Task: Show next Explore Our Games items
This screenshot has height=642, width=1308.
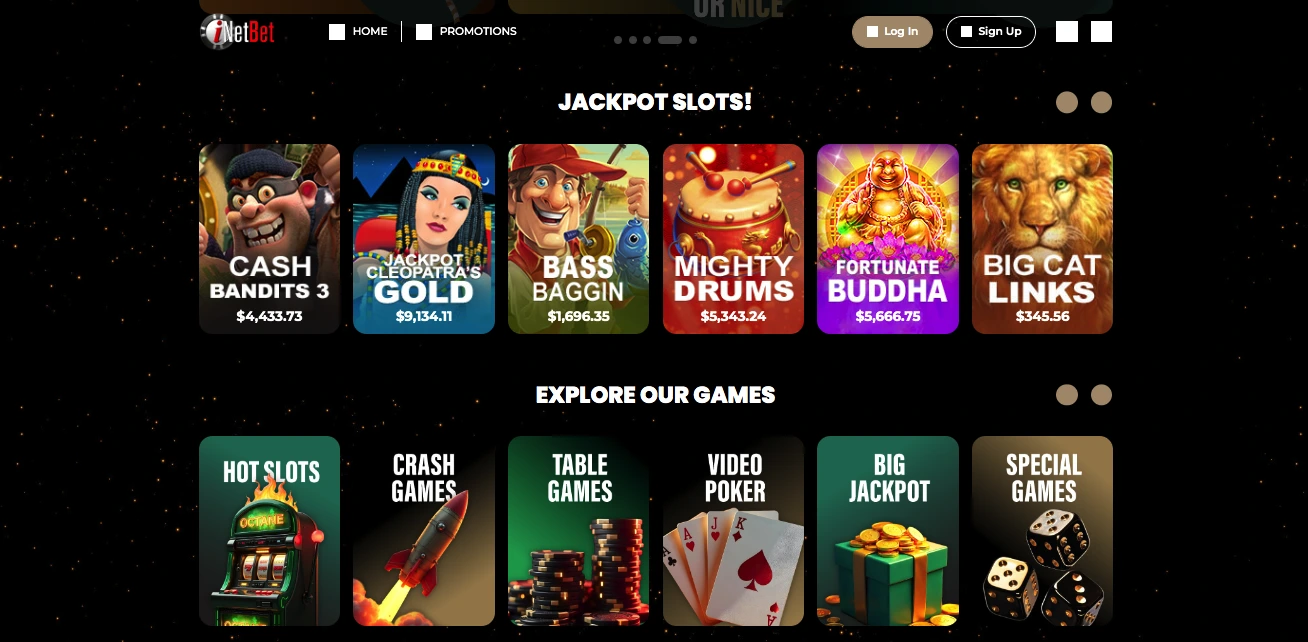Action: point(1101,395)
